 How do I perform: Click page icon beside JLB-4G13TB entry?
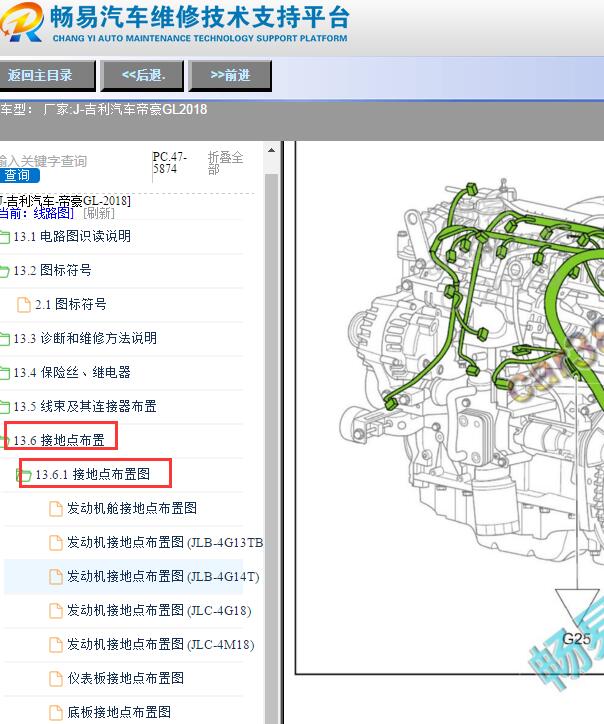56,543
